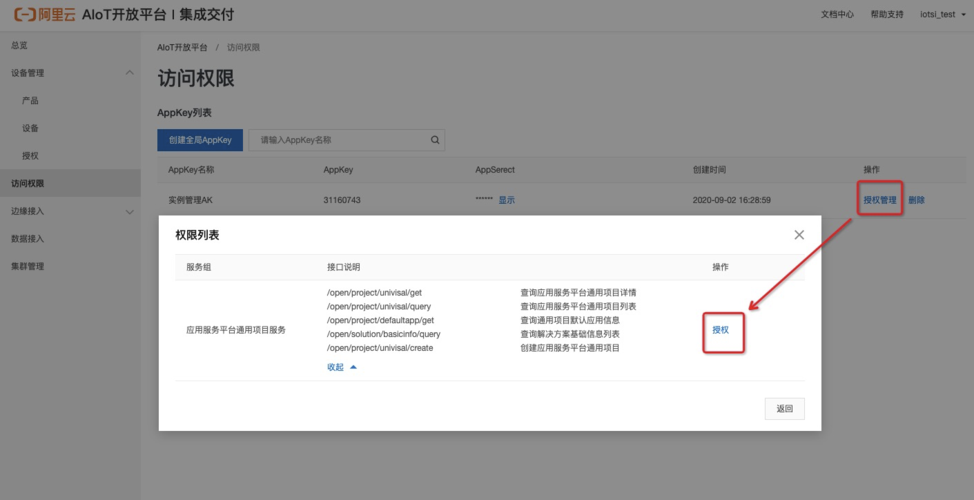974x500 pixels.
Task: Click 授权 link in the 权限列表 dialog
Action: click(721, 330)
